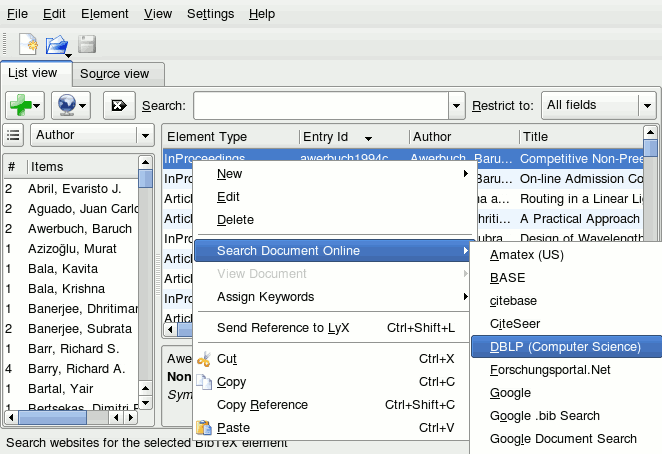Choose Delete in the context menu
This screenshot has width=662, height=454.
point(333,220)
